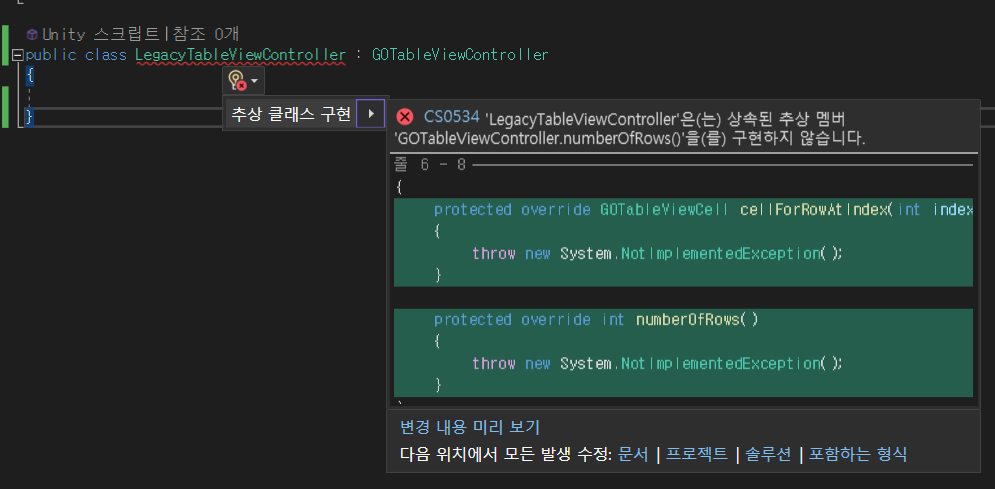Click the GOTableViewCell return type in preview
This screenshot has width=995, height=489.
coord(664,210)
